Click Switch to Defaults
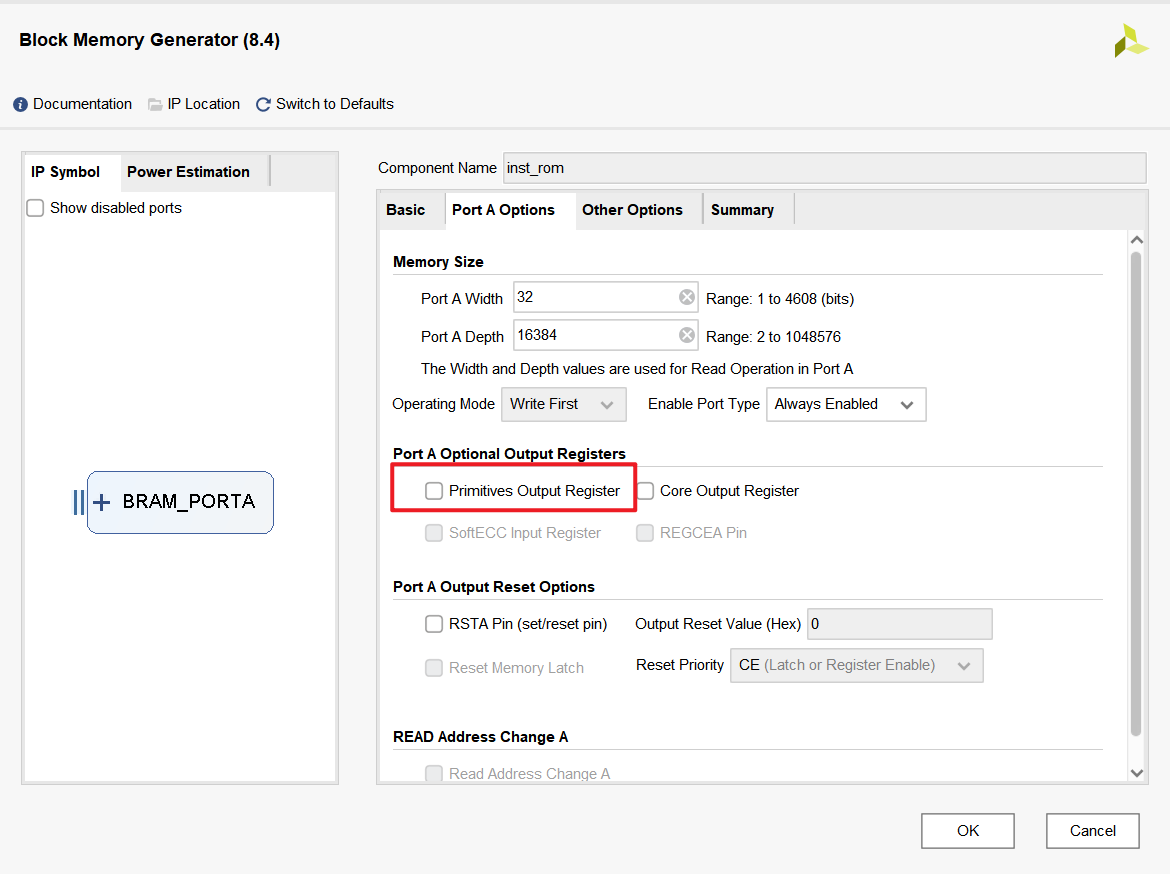1170x874 pixels. (x=334, y=104)
